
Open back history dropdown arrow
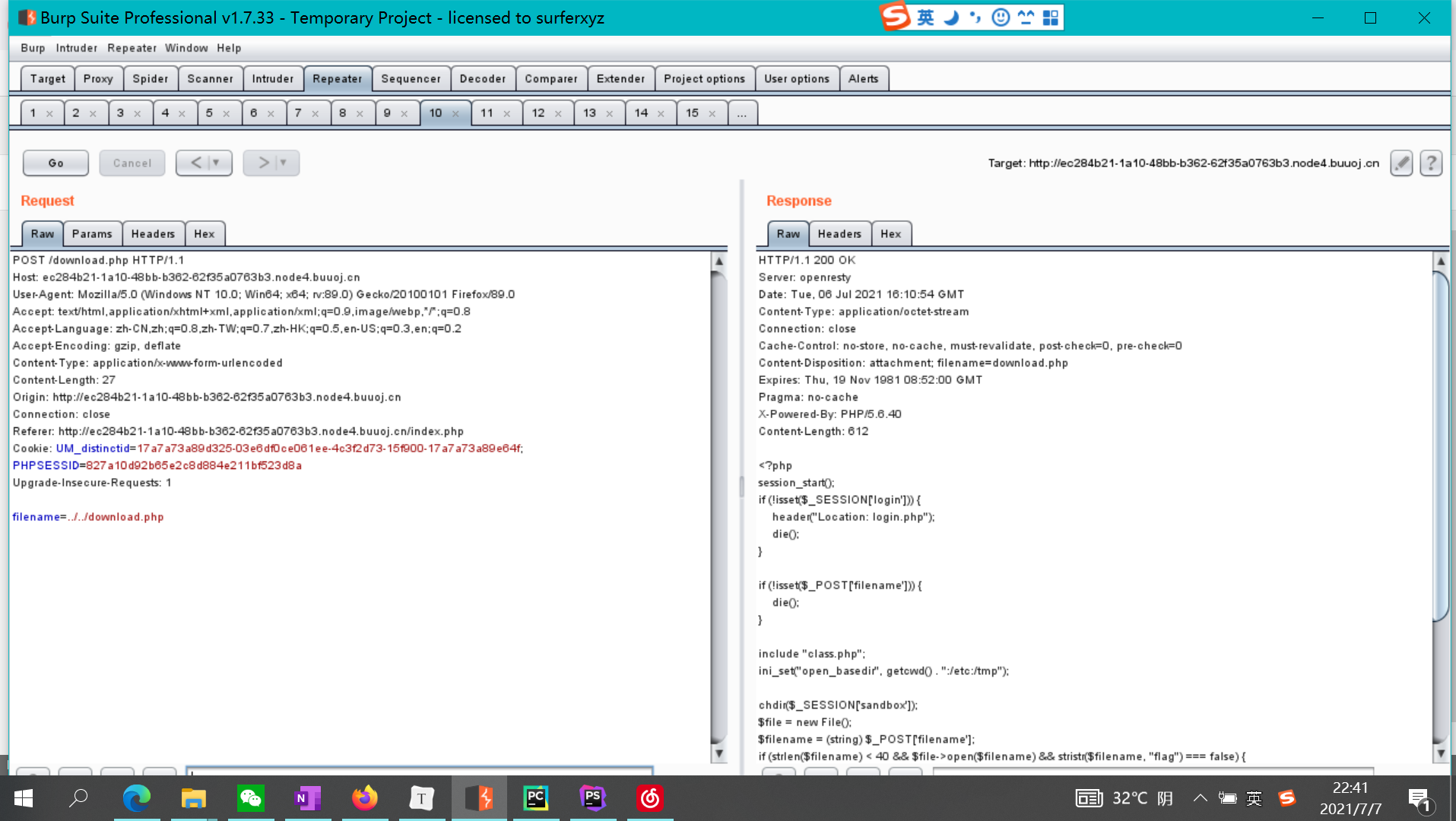tap(216, 163)
